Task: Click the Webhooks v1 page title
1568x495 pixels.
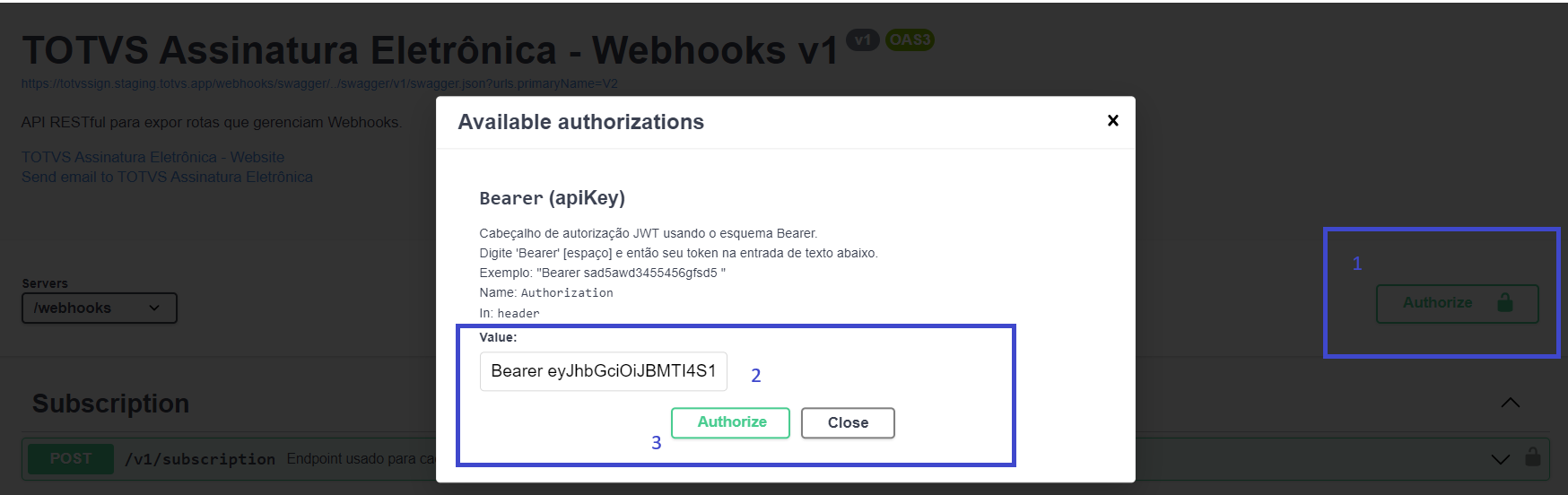Action: 430,50
